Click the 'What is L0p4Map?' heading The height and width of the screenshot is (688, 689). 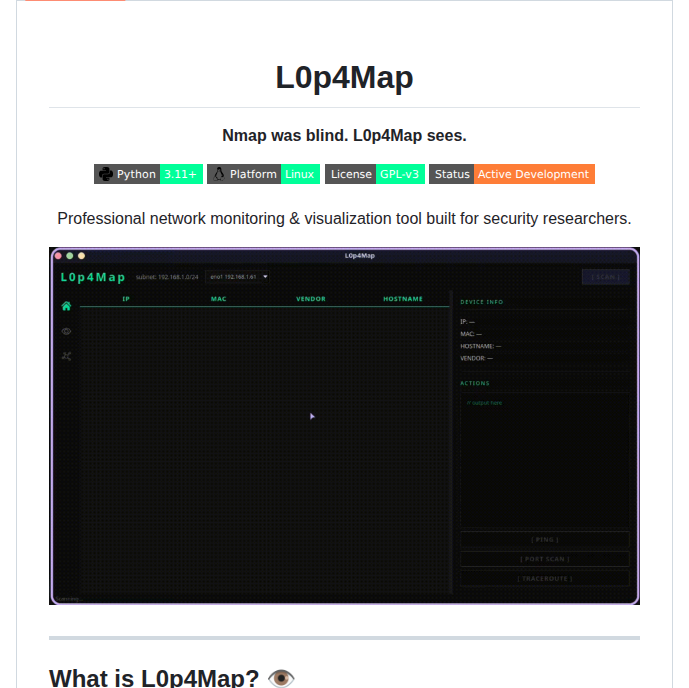(x=154, y=678)
